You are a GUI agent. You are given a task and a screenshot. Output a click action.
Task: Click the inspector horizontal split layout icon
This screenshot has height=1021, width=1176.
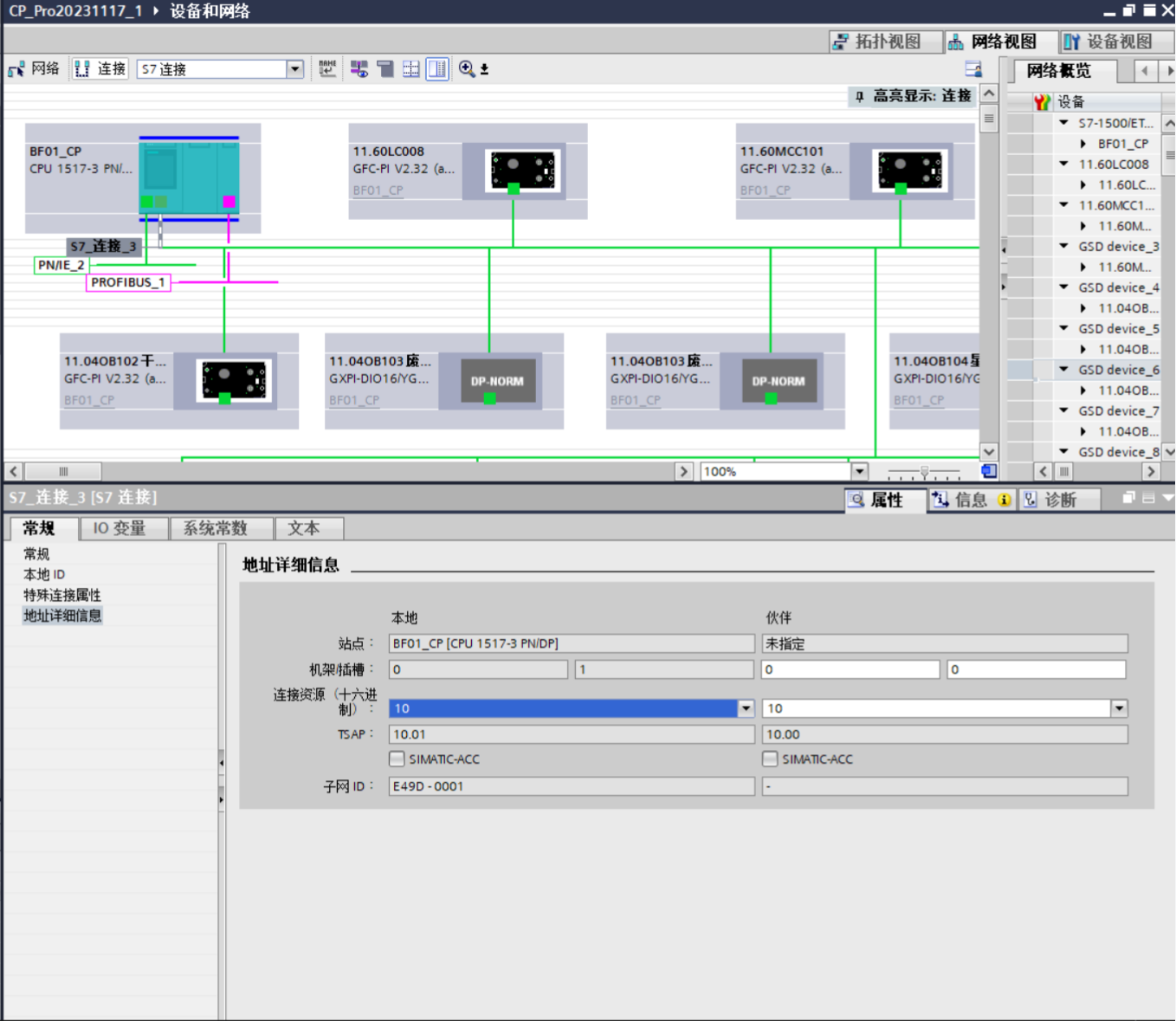click(x=1148, y=498)
